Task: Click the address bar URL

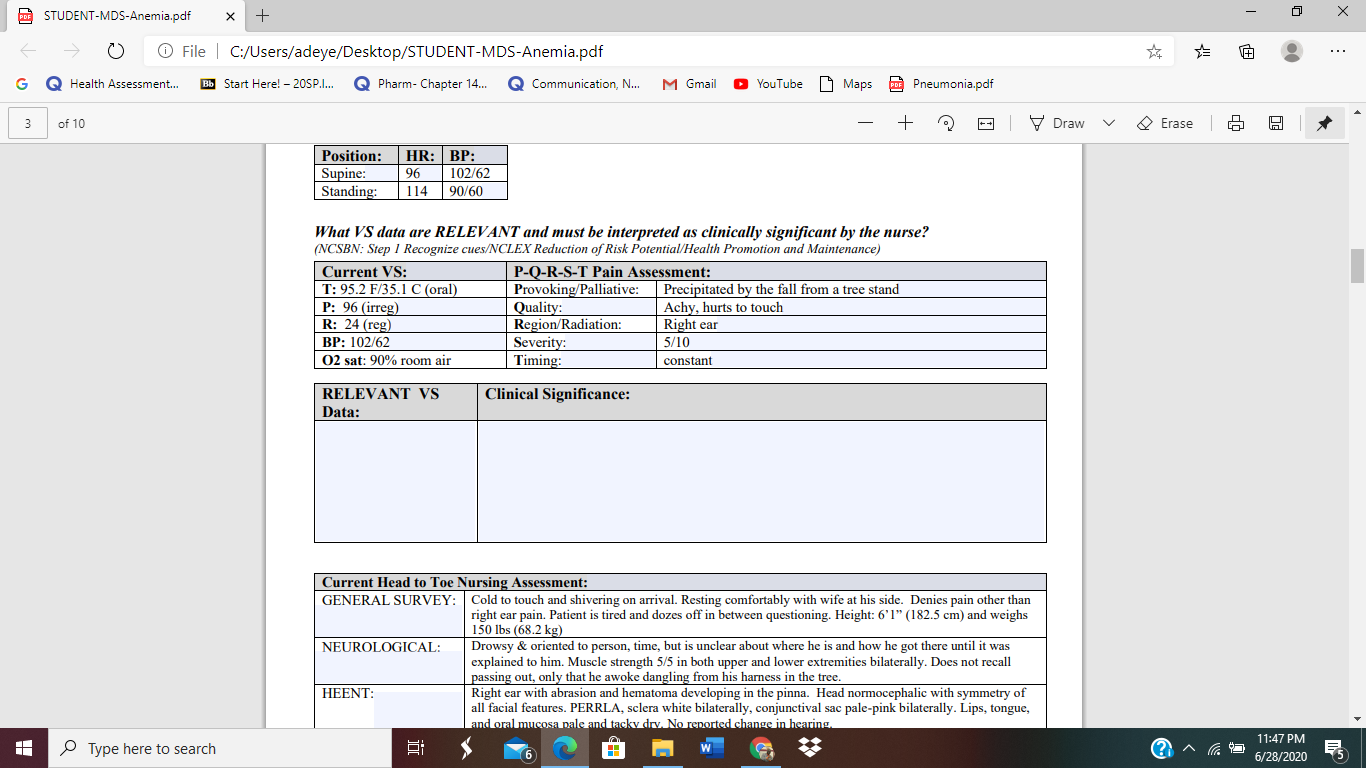Action: tap(416, 51)
